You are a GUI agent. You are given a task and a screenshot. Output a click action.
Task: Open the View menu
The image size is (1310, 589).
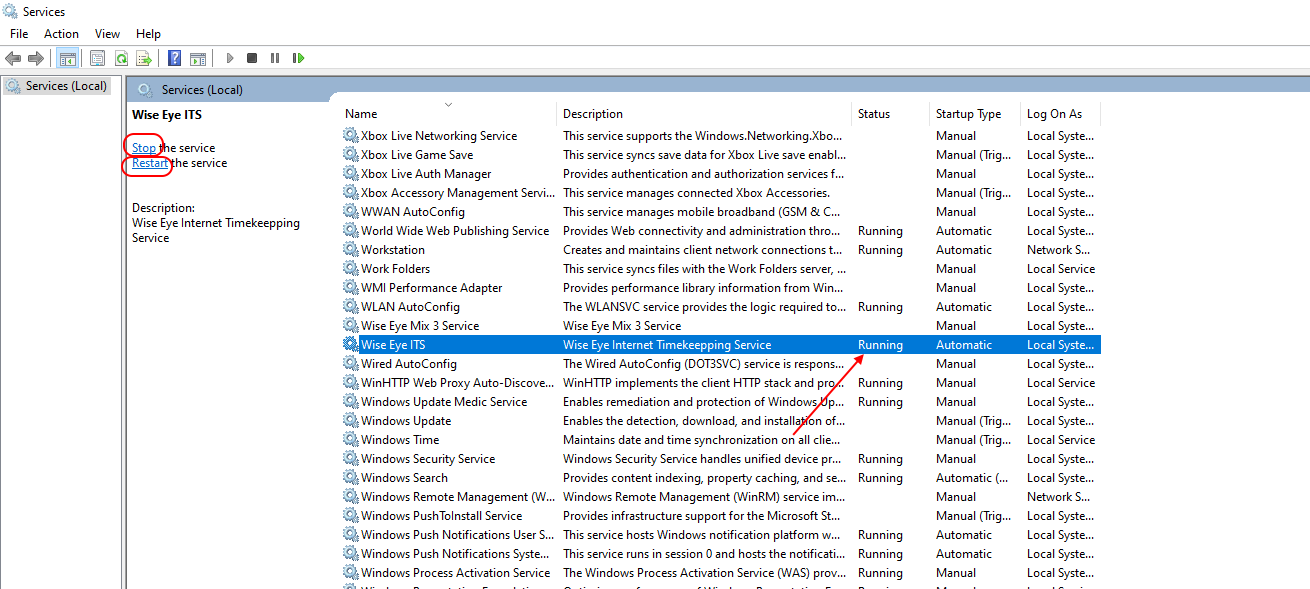coord(107,34)
